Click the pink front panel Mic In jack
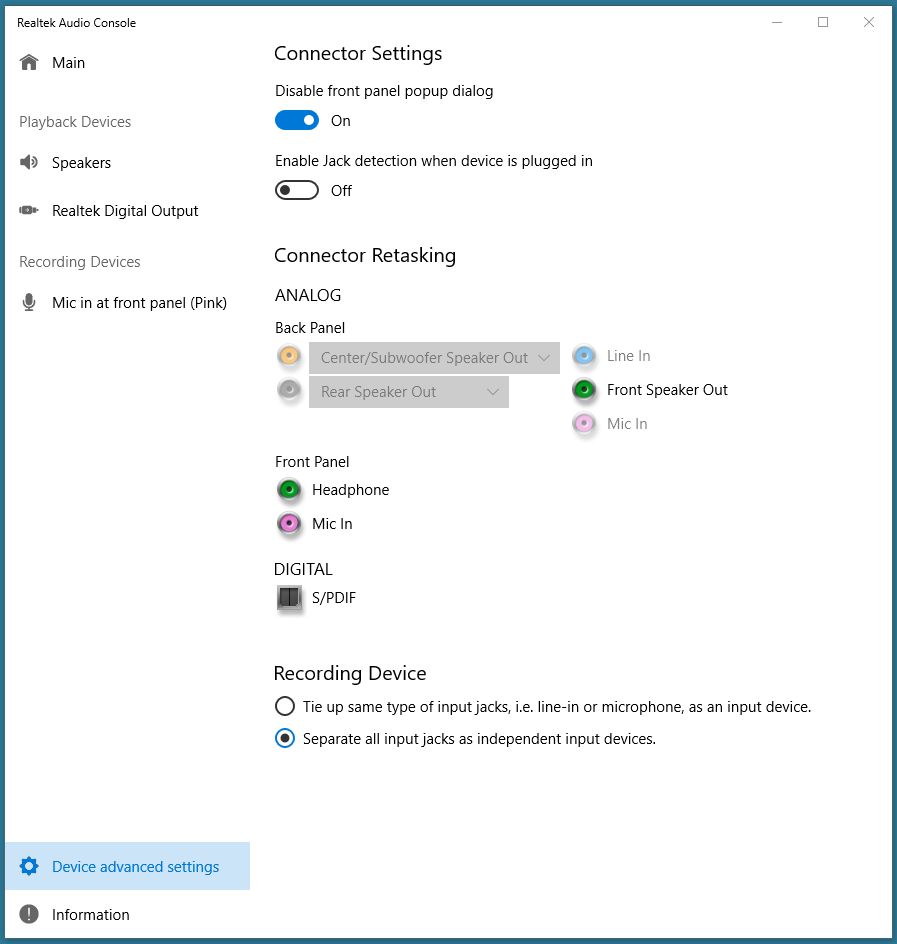897x944 pixels. click(290, 524)
